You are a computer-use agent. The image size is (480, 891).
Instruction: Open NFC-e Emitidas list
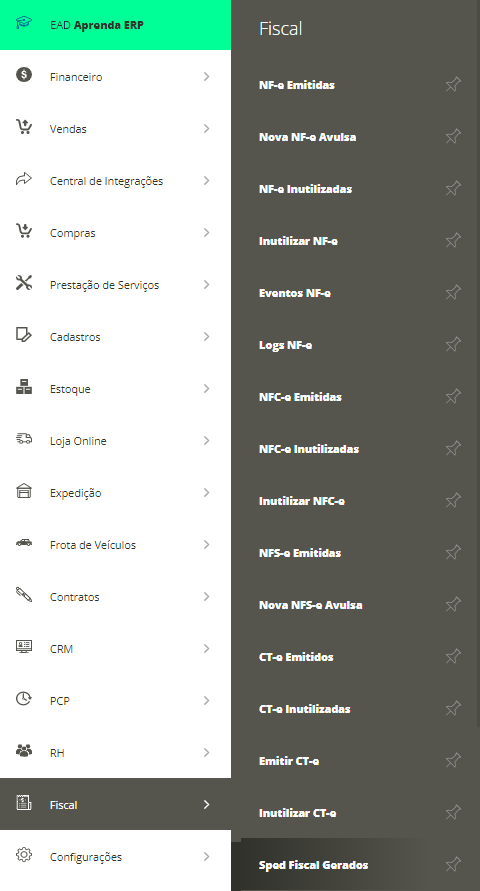point(300,397)
